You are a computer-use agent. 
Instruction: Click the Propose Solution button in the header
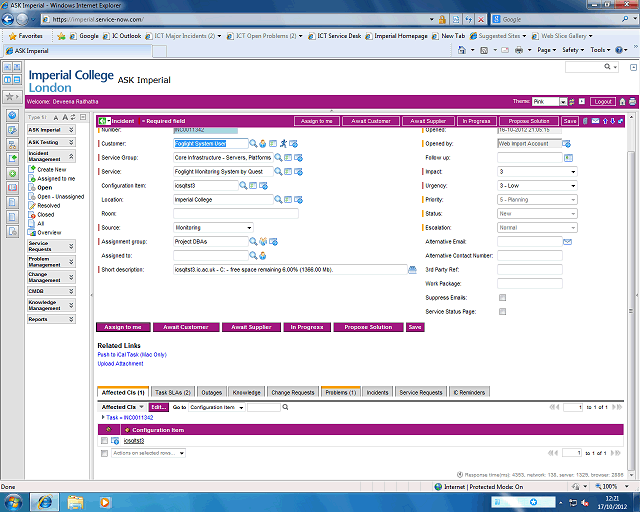pos(528,121)
